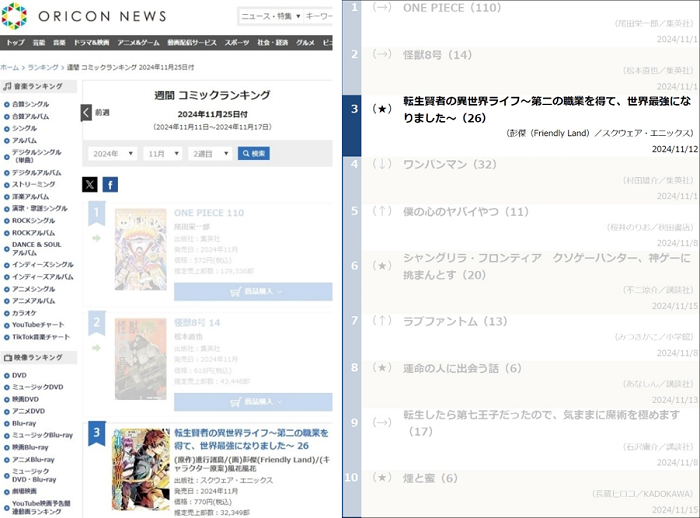Open グルメ in the navigation bar

(x=305, y=42)
